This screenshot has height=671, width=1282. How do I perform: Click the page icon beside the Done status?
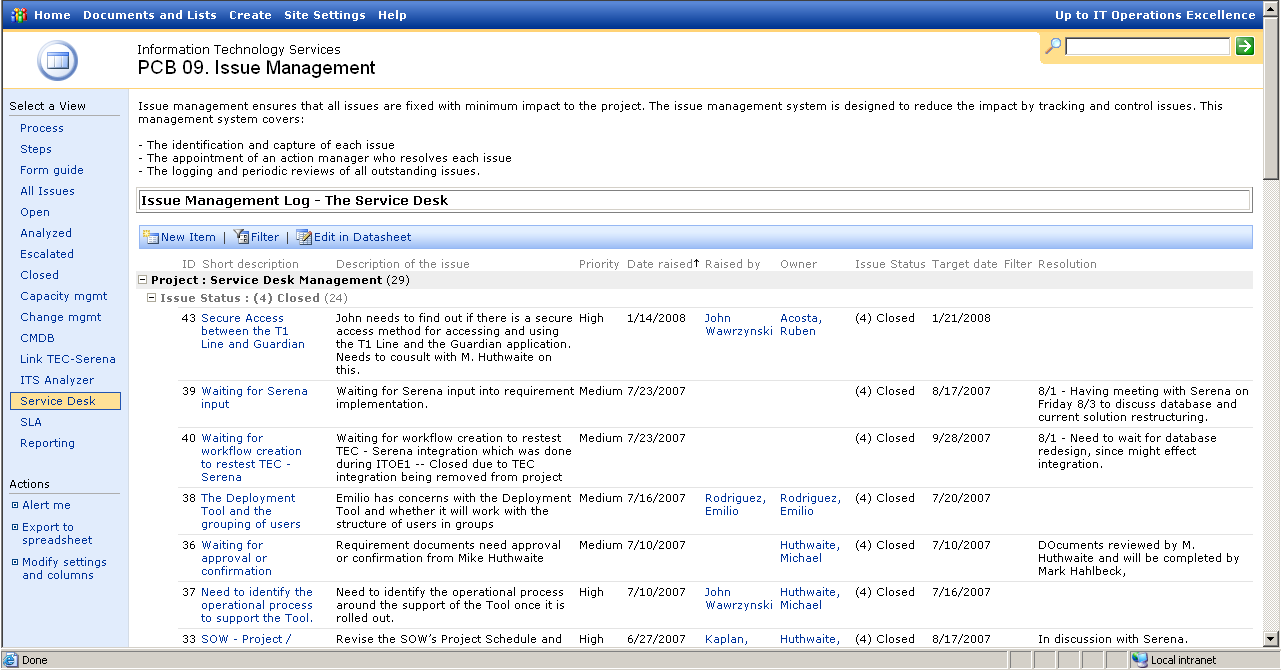11,660
